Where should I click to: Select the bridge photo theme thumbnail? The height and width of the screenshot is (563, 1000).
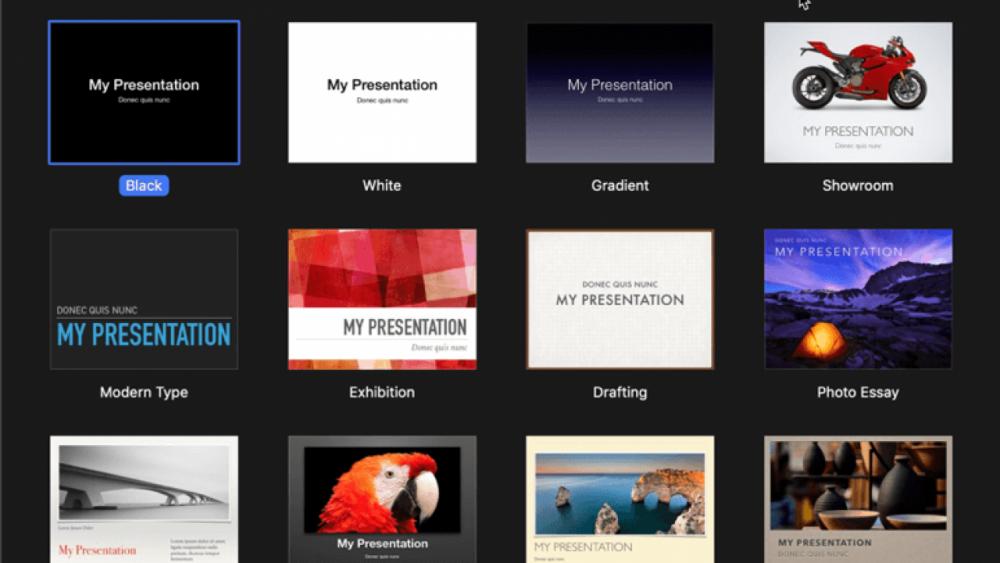pyautogui.click(x=144, y=499)
